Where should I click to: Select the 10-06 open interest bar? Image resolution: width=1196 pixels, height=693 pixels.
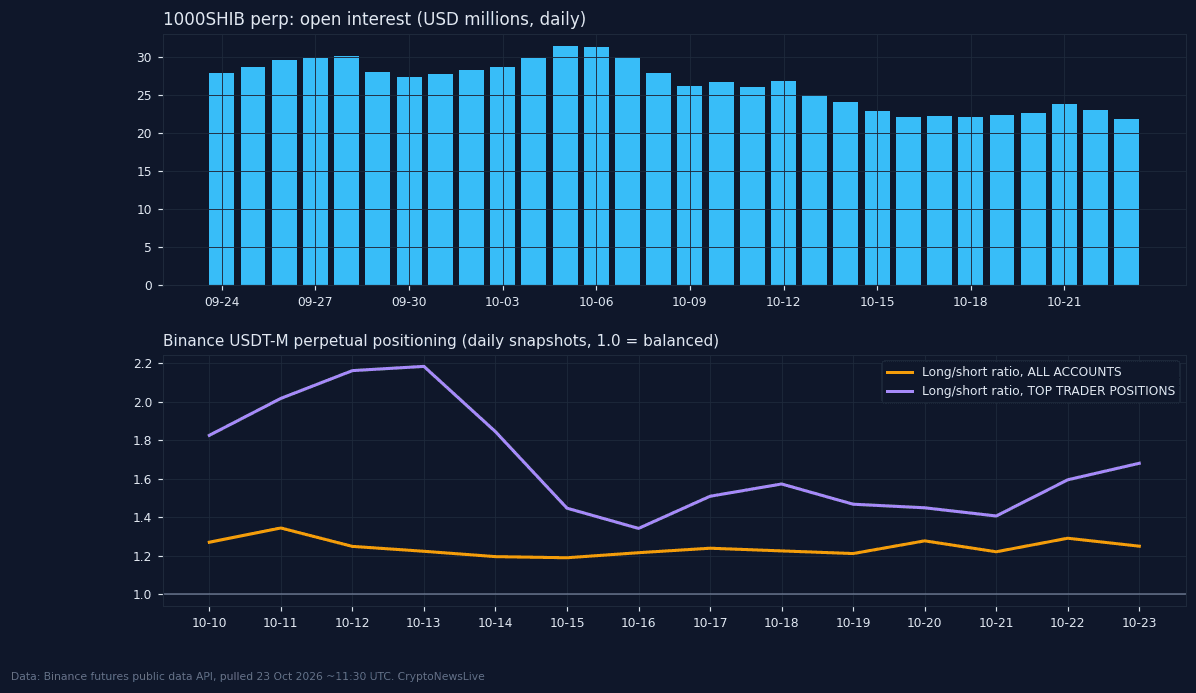click(596, 166)
